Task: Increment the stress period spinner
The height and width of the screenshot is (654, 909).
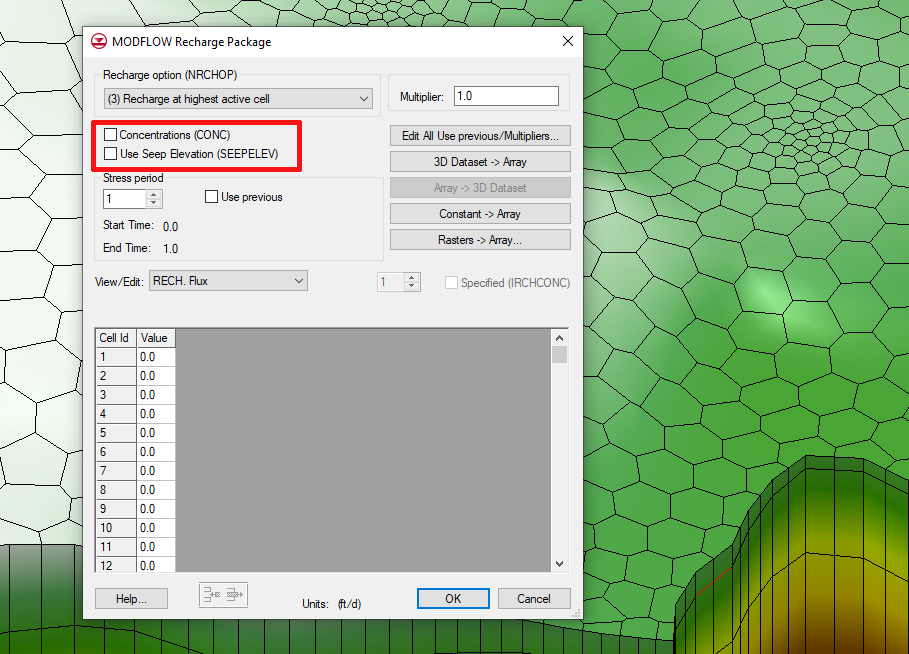Action: point(153,193)
